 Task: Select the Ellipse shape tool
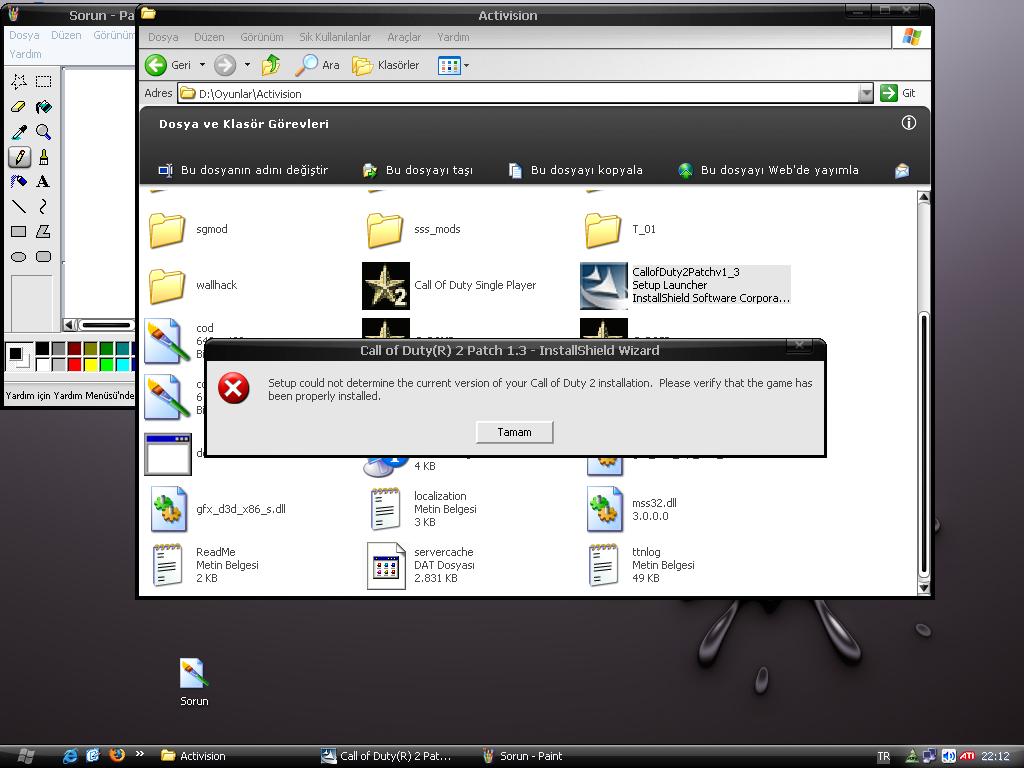coord(19,257)
